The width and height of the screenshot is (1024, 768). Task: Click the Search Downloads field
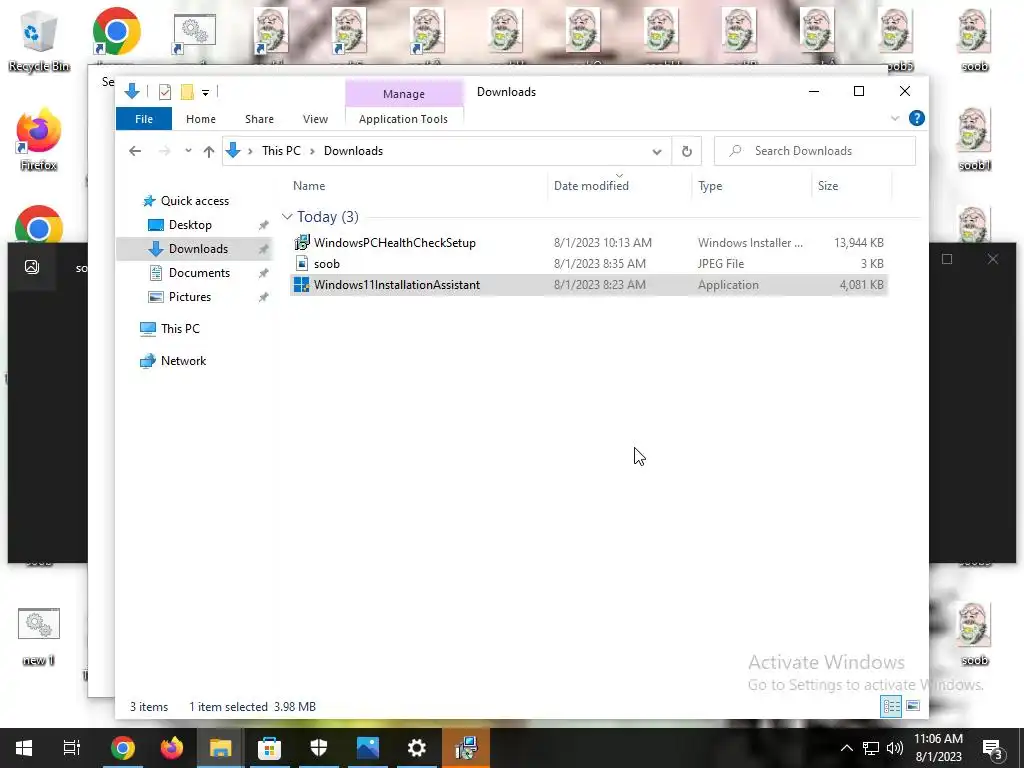815,151
